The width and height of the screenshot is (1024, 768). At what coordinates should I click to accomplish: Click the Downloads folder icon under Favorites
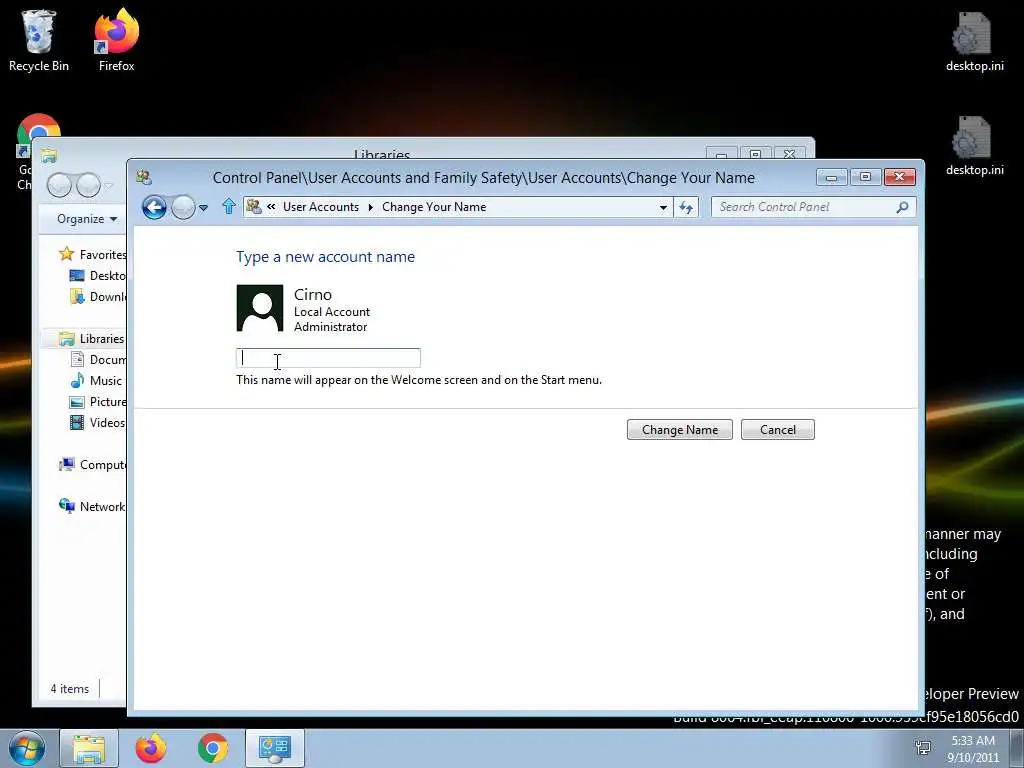pyautogui.click(x=77, y=296)
